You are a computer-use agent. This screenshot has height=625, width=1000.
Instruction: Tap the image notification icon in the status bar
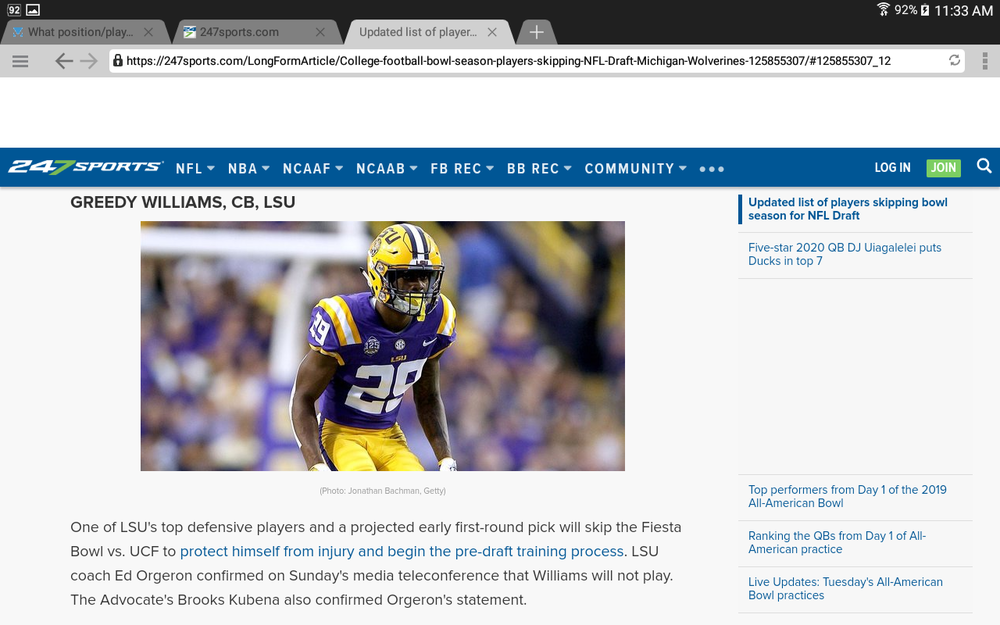click(33, 10)
